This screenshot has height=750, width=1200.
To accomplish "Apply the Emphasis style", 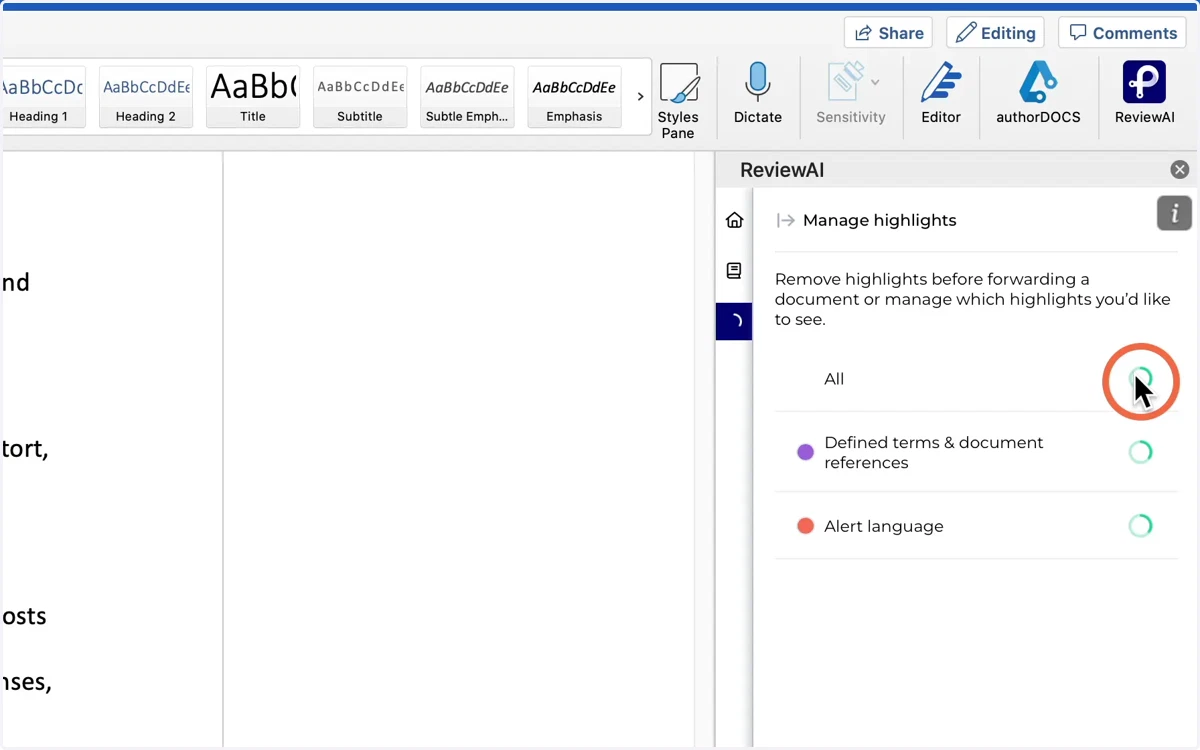I will (574, 97).
